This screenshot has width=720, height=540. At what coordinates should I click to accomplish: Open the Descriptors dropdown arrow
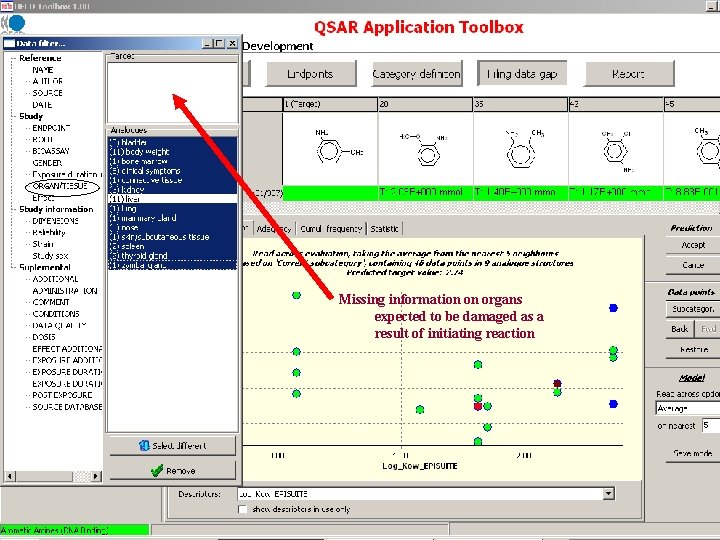point(608,494)
